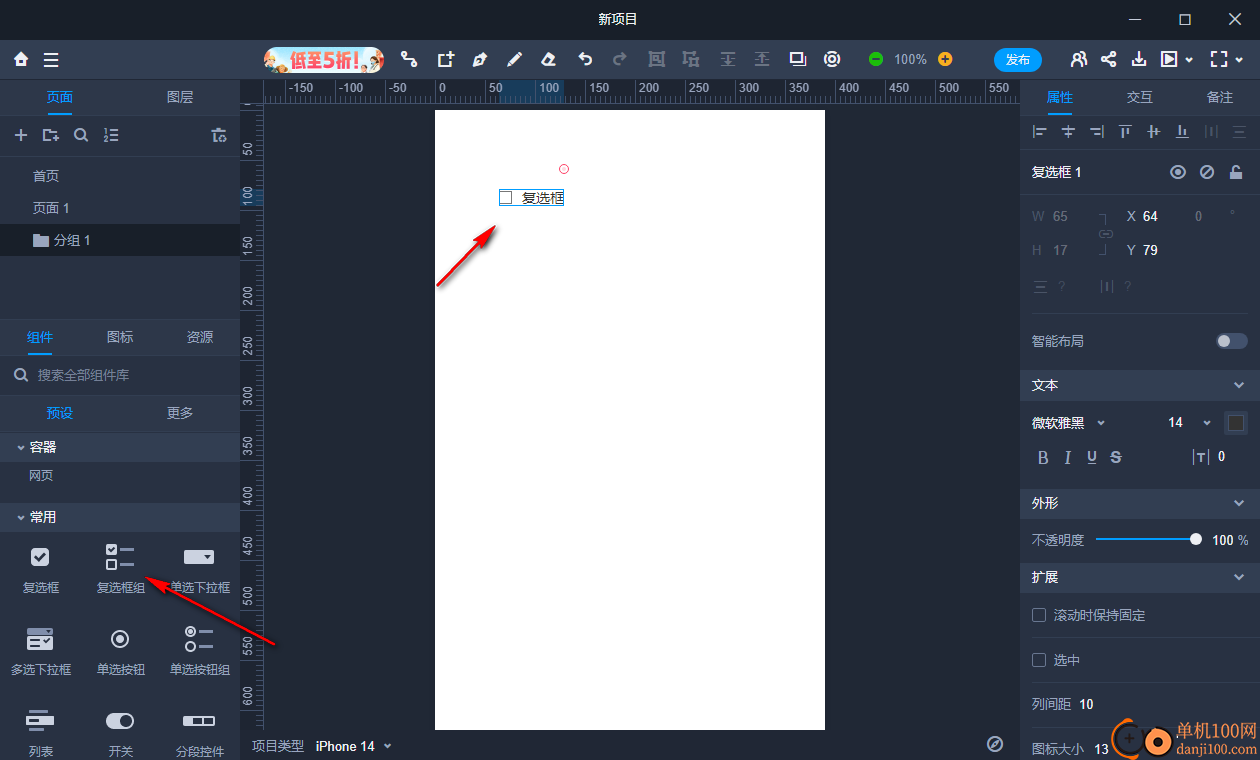Click the download icon
1260x760 pixels.
(1138, 60)
